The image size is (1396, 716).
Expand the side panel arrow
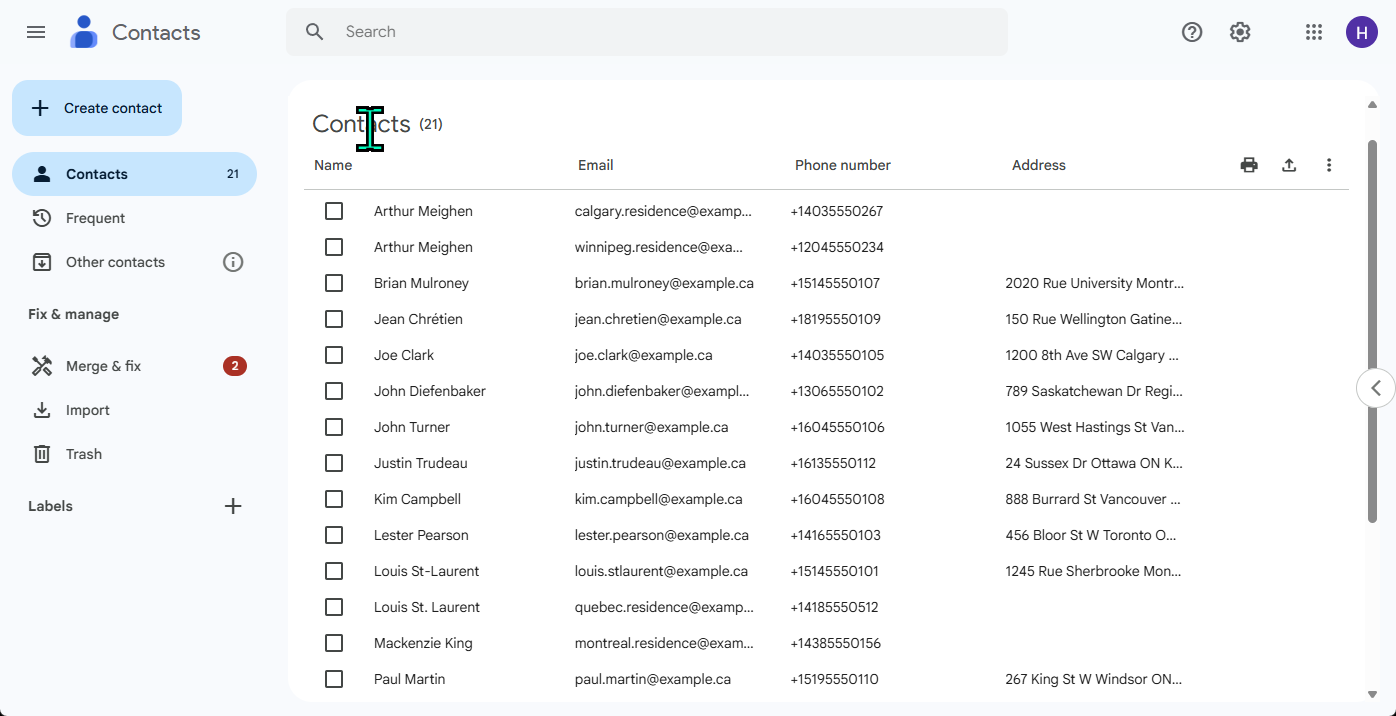point(1376,388)
